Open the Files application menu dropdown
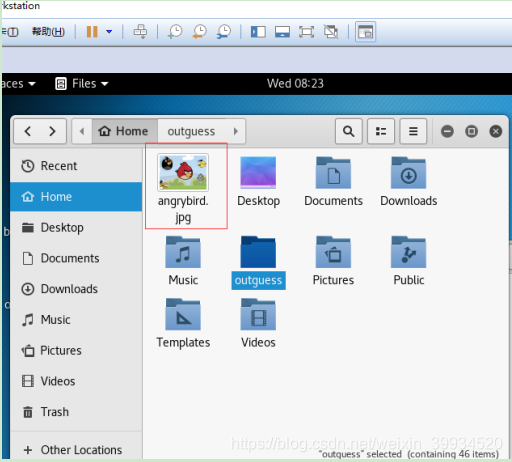The image size is (512, 462). click(82, 84)
